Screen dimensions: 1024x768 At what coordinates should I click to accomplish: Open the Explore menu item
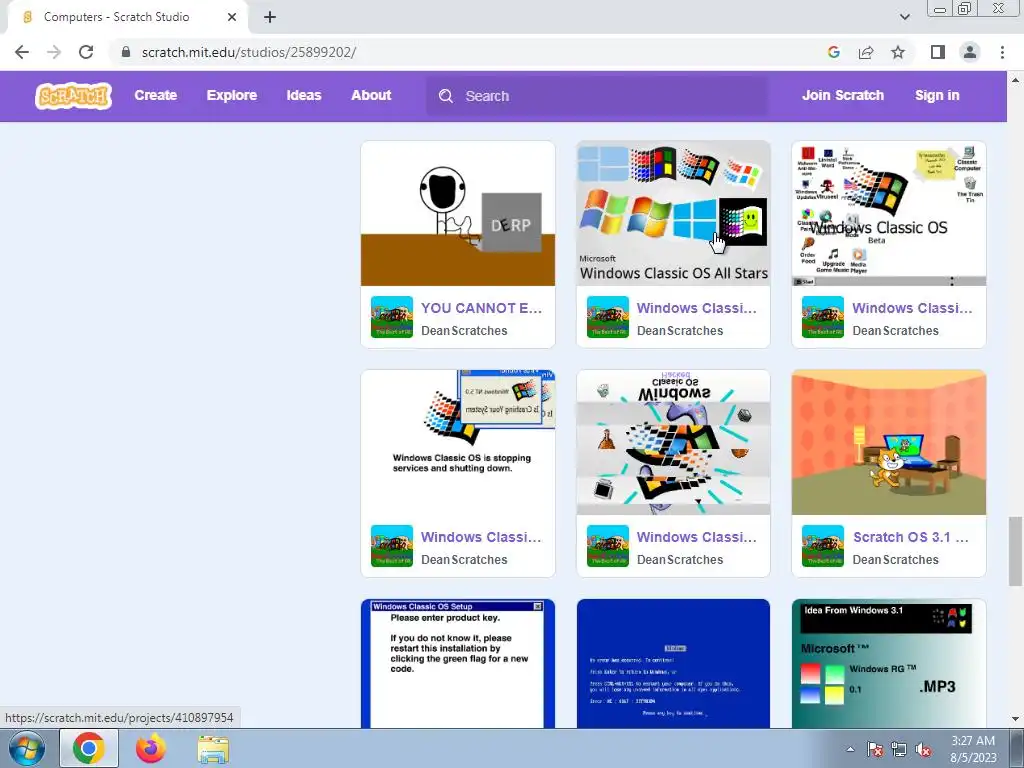[x=232, y=95]
